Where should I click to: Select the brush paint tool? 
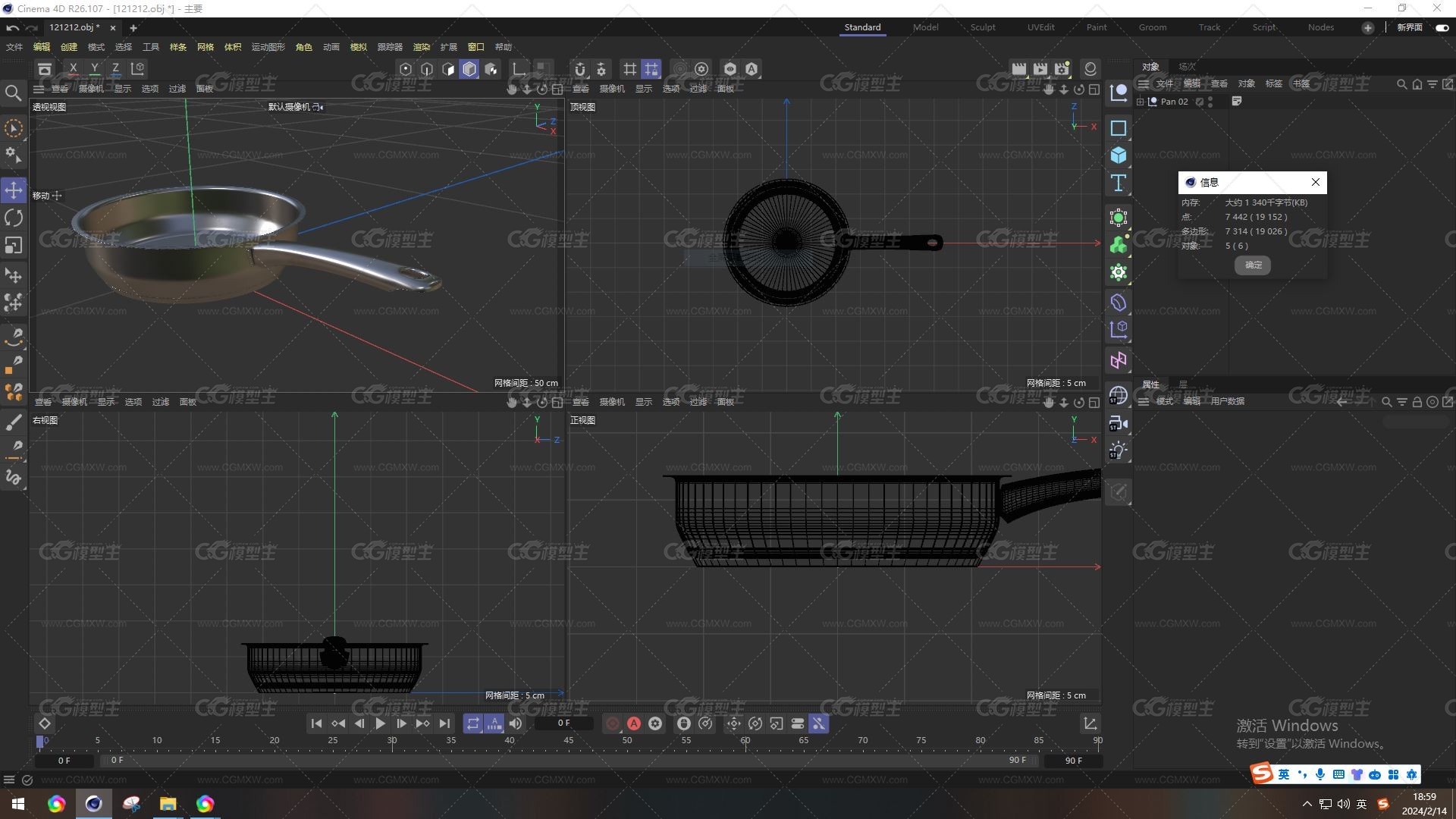pyautogui.click(x=14, y=422)
